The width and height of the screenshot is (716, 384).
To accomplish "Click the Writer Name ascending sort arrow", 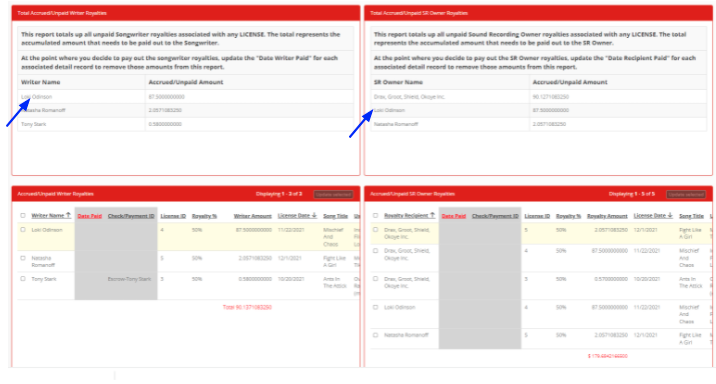I will click(x=68, y=215).
